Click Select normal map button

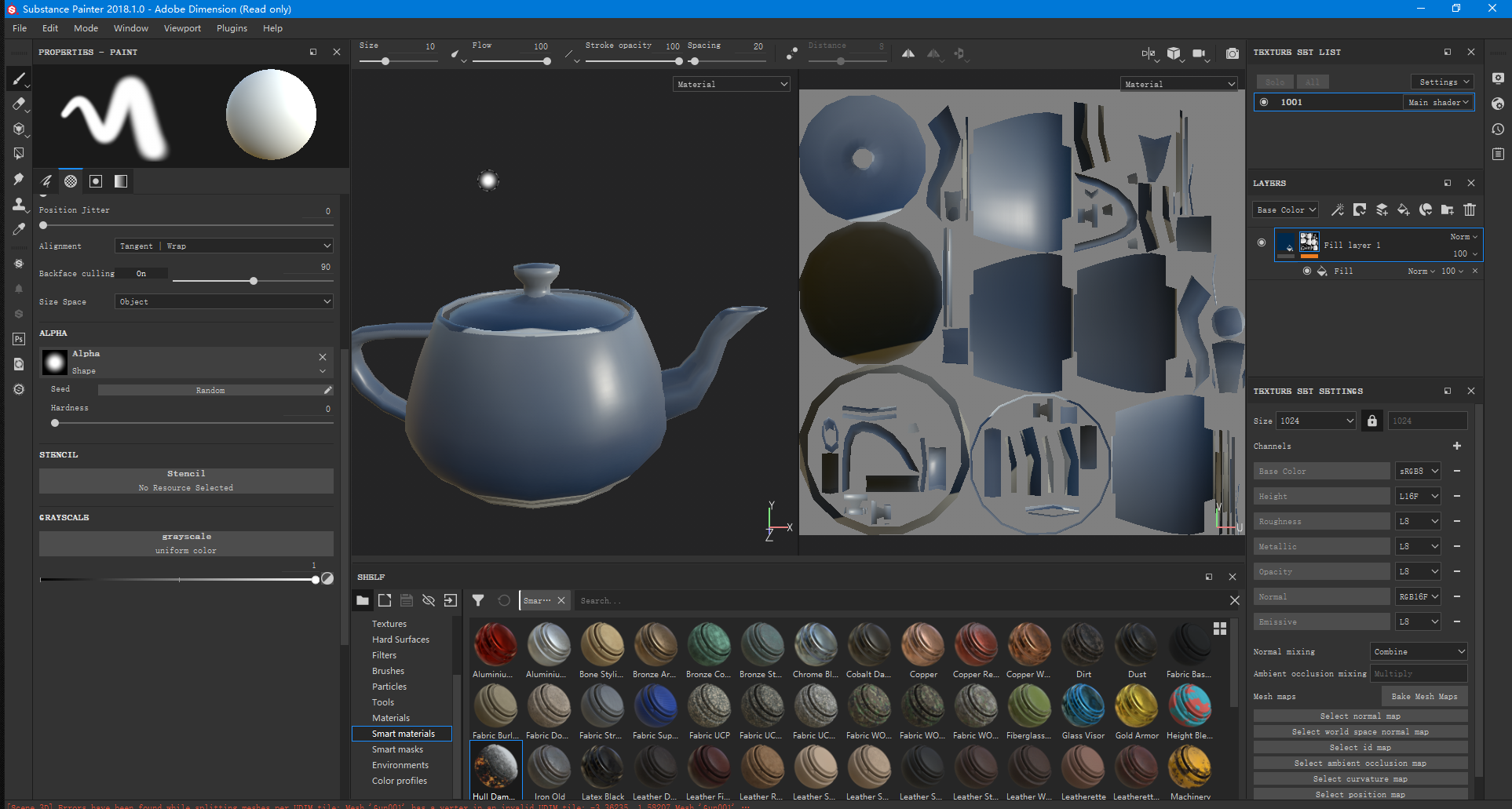pyautogui.click(x=1360, y=716)
